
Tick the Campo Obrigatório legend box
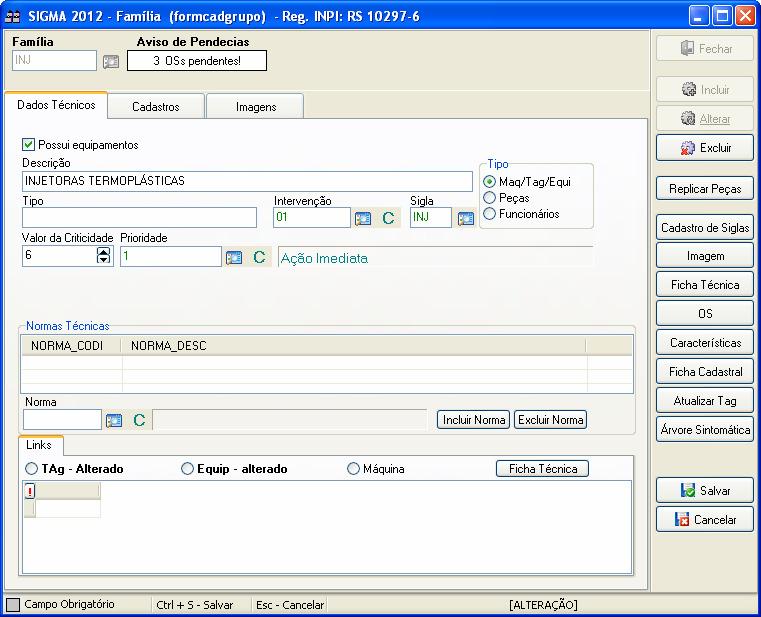tap(13, 605)
